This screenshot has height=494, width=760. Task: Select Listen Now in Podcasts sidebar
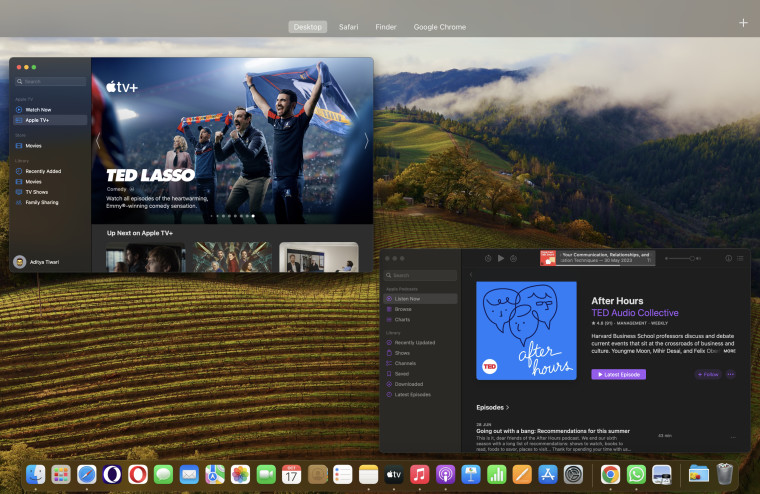[420, 299]
